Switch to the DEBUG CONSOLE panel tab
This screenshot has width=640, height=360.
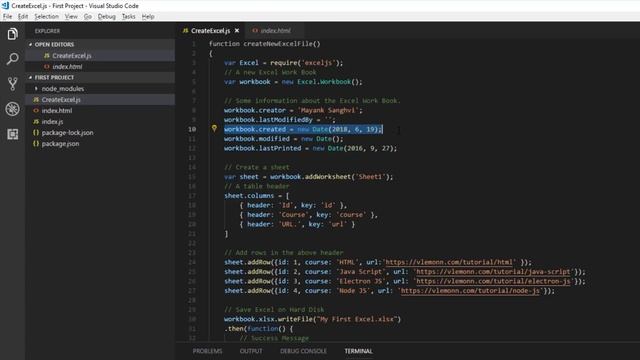point(303,351)
